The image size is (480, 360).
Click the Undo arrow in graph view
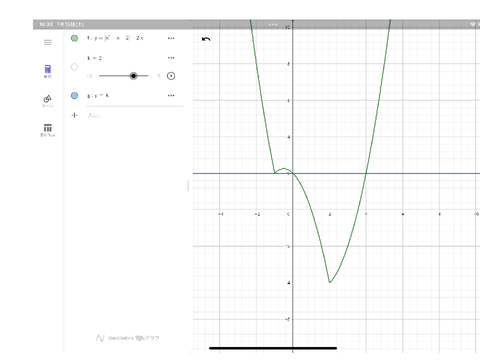(206, 39)
